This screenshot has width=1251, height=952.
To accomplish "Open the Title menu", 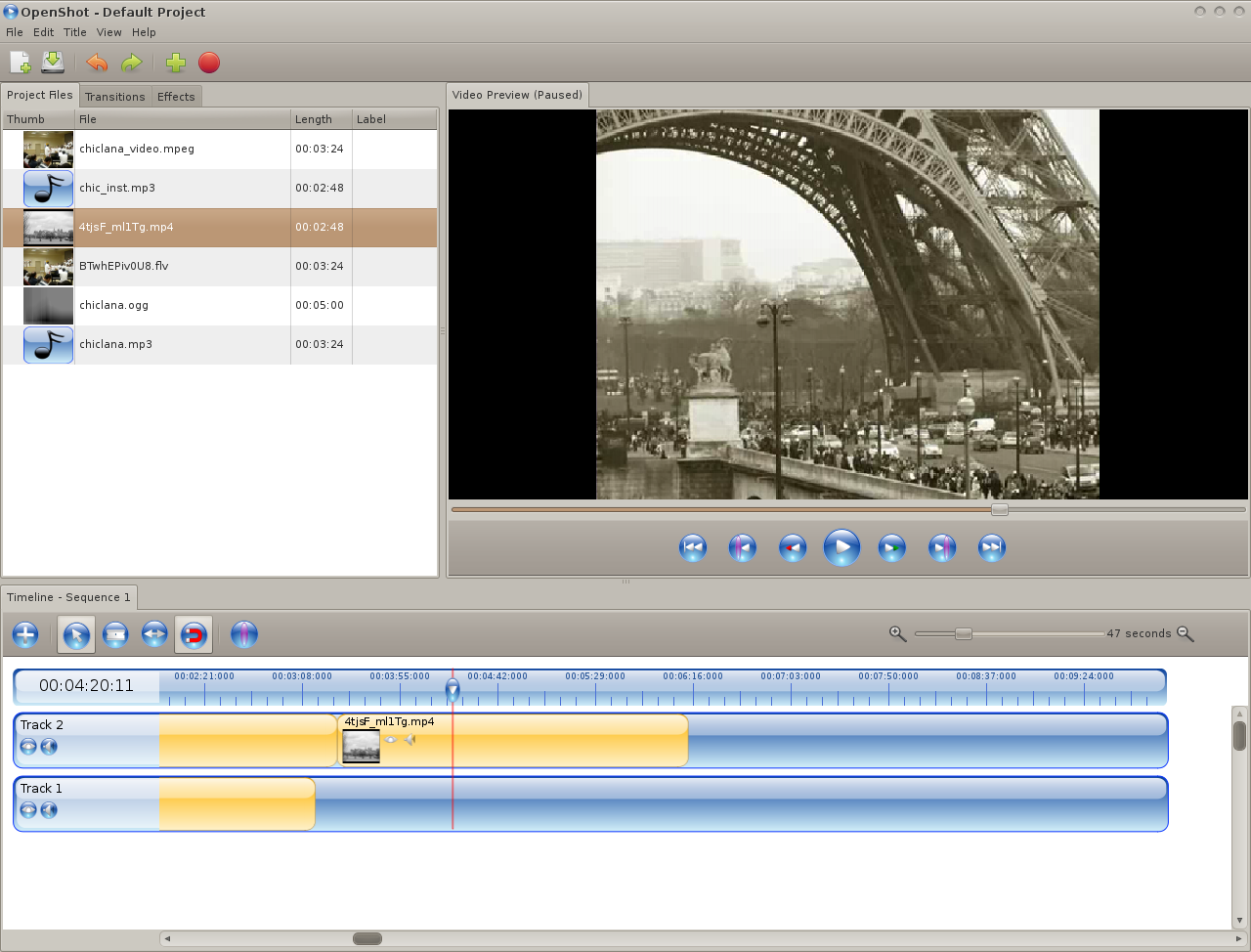I will tap(75, 32).
